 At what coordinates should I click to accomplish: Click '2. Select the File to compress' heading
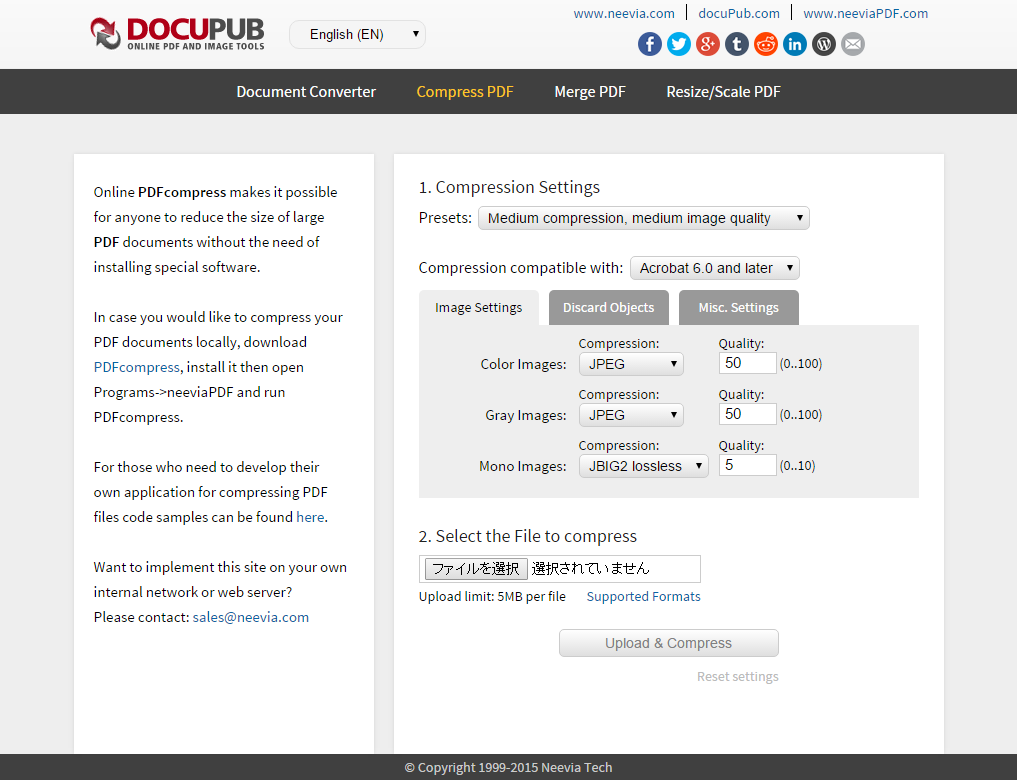[x=528, y=536]
